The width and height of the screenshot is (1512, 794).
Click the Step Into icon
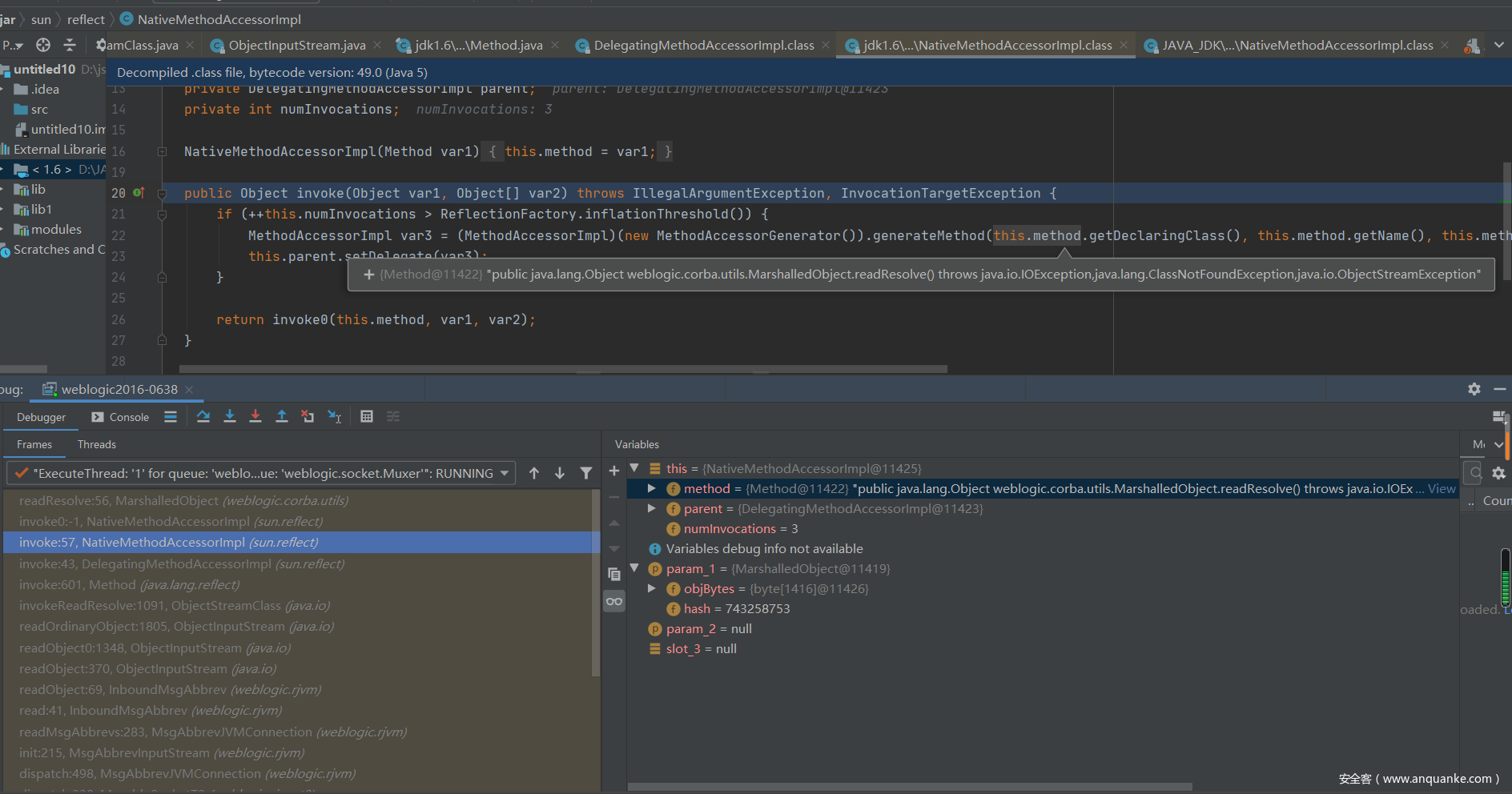pos(230,416)
